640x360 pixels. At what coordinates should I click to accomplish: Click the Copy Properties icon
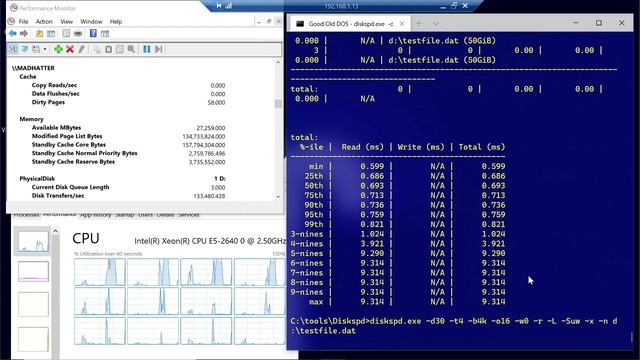click(x=97, y=49)
